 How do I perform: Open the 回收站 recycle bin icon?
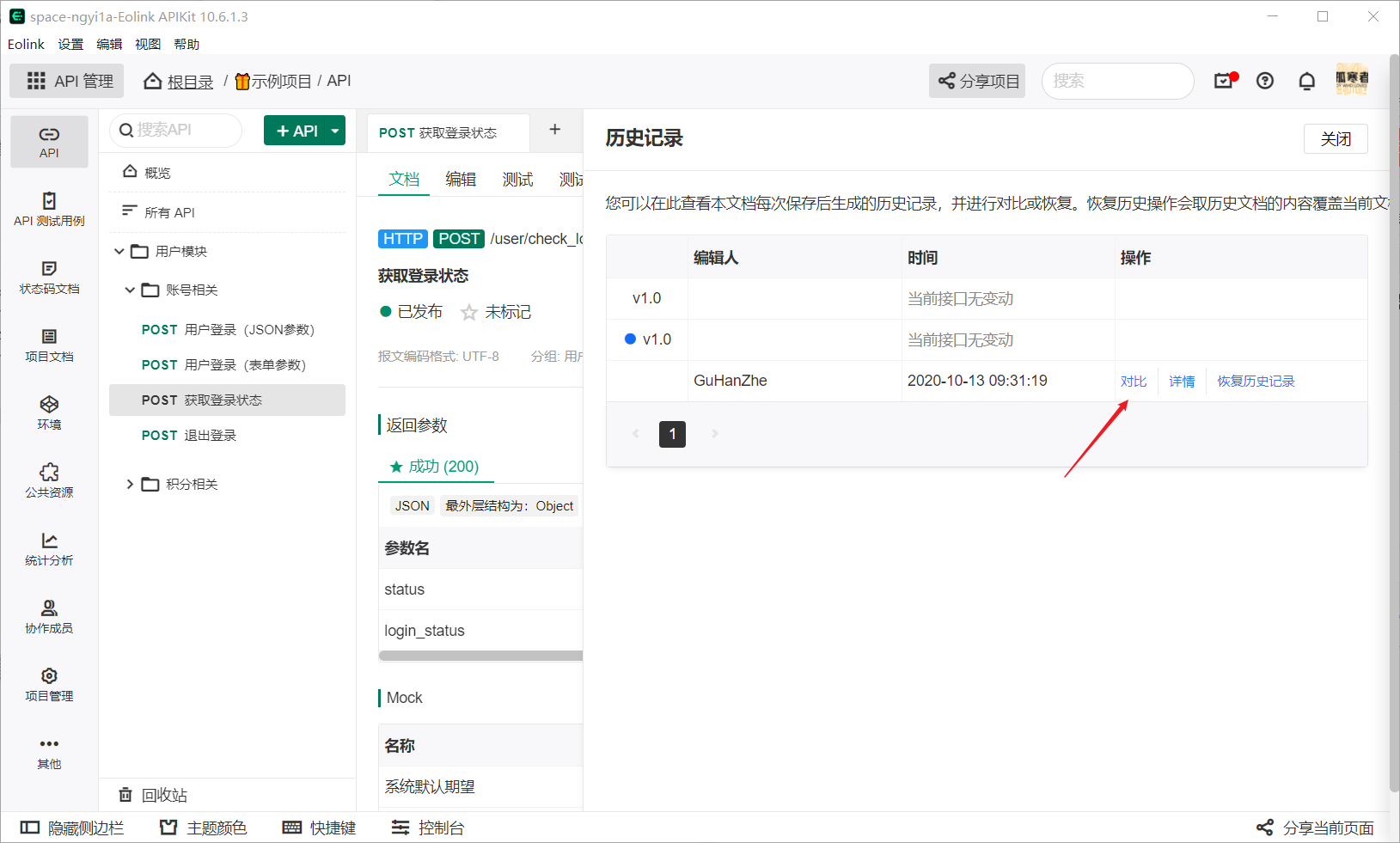click(x=125, y=795)
